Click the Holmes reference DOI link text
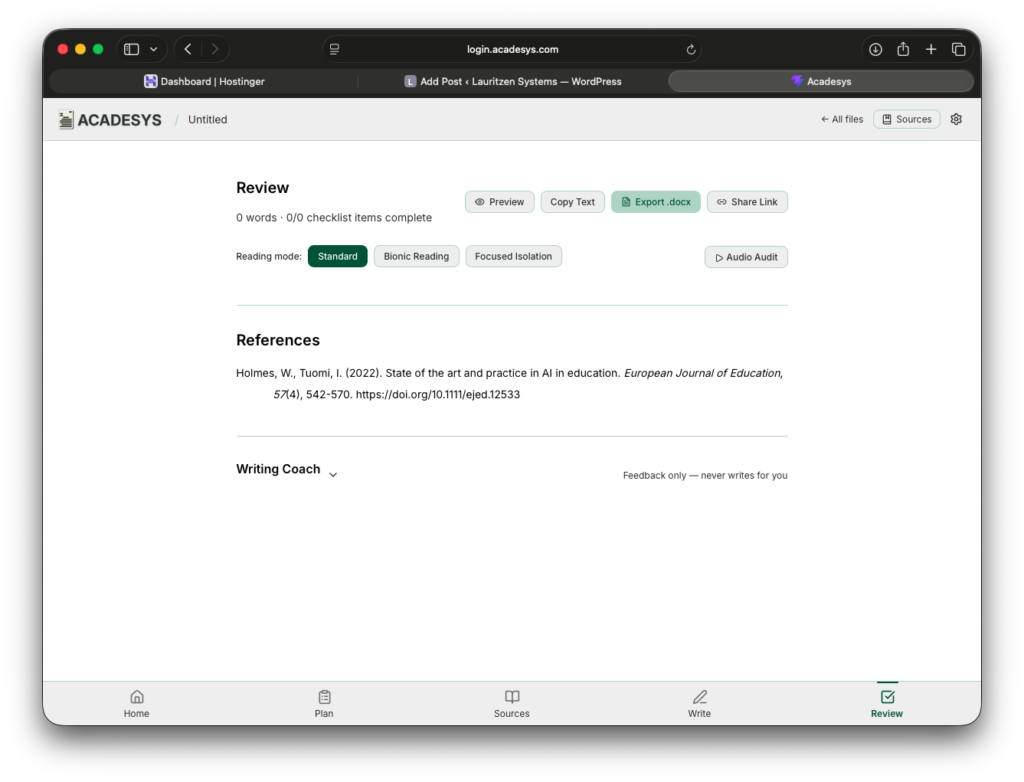 pyautogui.click(x=438, y=395)
